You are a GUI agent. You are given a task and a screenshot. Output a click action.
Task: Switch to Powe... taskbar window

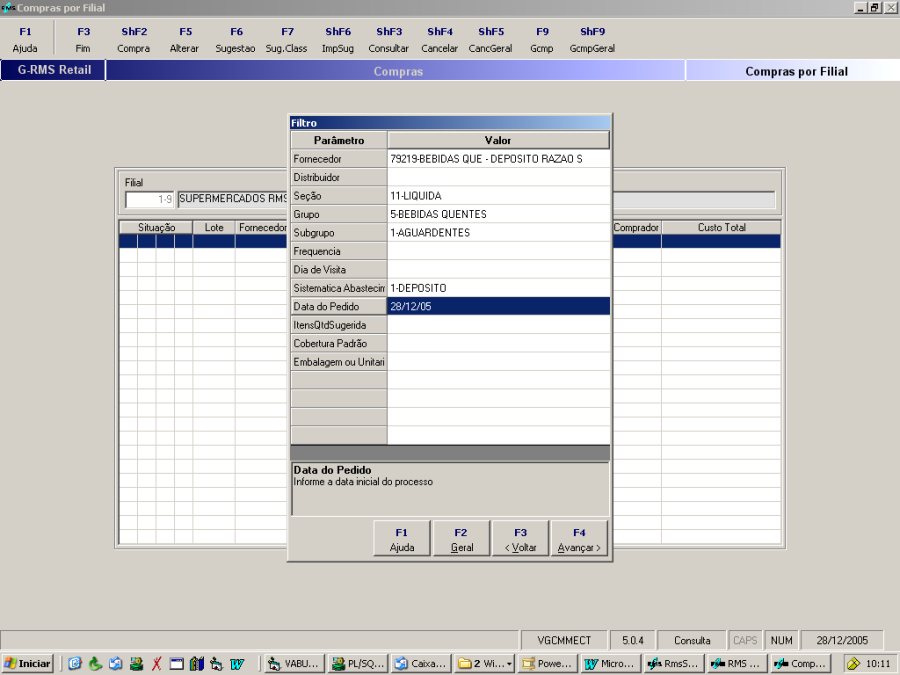tap(547, 664)
